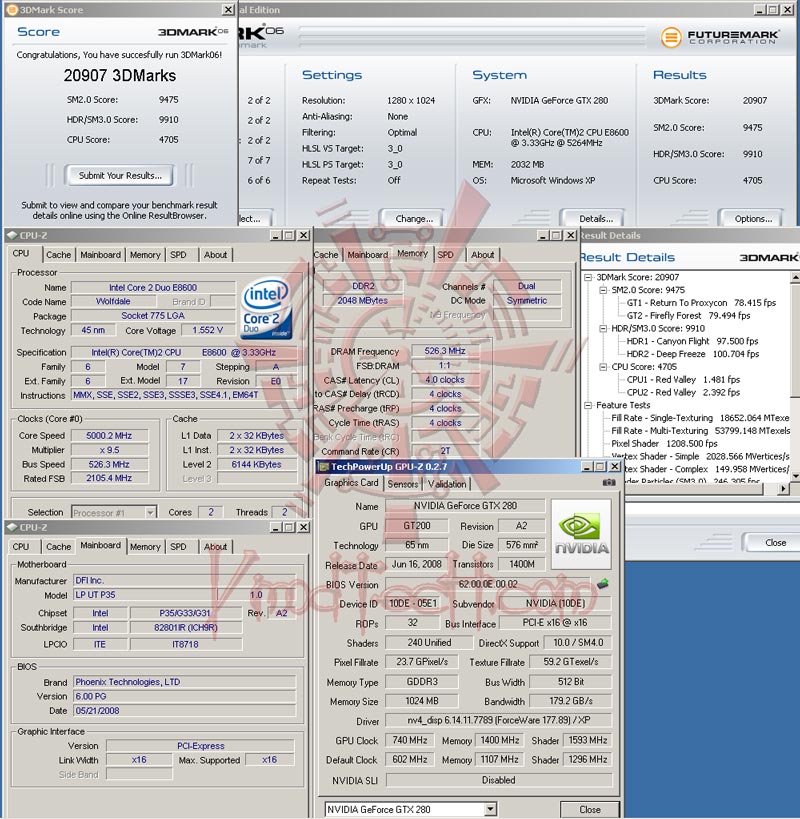The image size is (800, 819).
Task: Click the CPU-Z Core Speed value field
Action: coord(109,436)
